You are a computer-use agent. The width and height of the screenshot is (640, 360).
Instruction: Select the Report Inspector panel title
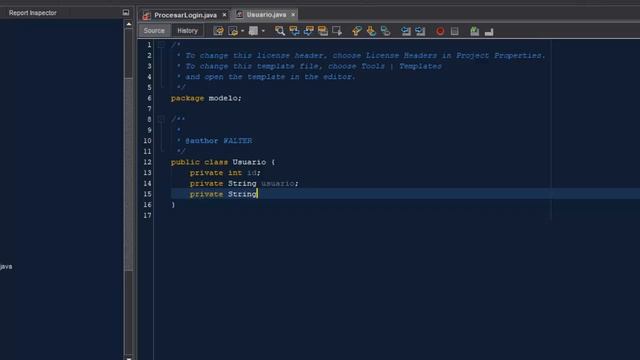[x=33, y=13]
